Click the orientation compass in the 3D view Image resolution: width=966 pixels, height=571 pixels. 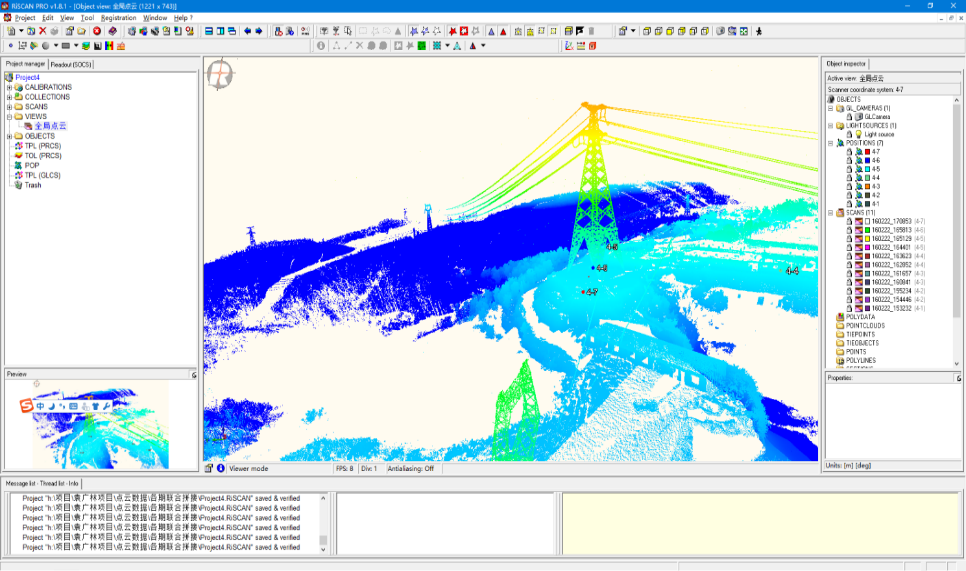tap(219, 75)
